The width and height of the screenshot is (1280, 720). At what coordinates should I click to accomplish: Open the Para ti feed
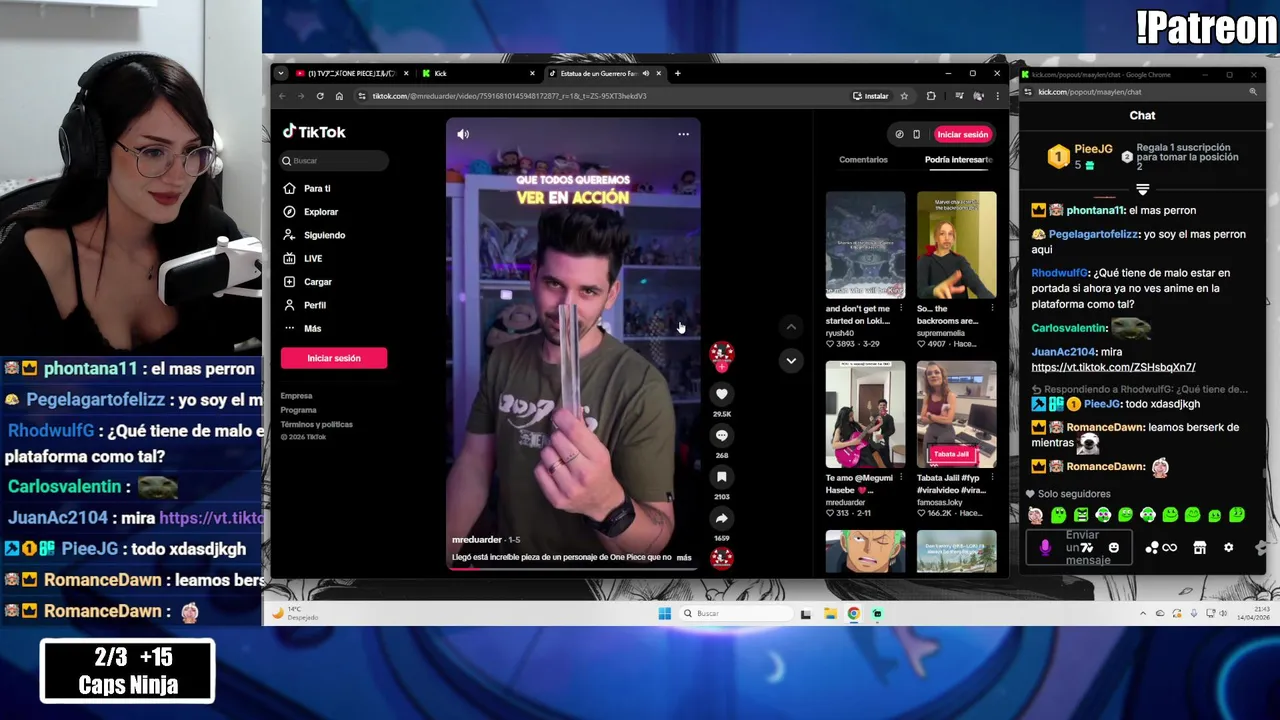click(x=308, y=188)
